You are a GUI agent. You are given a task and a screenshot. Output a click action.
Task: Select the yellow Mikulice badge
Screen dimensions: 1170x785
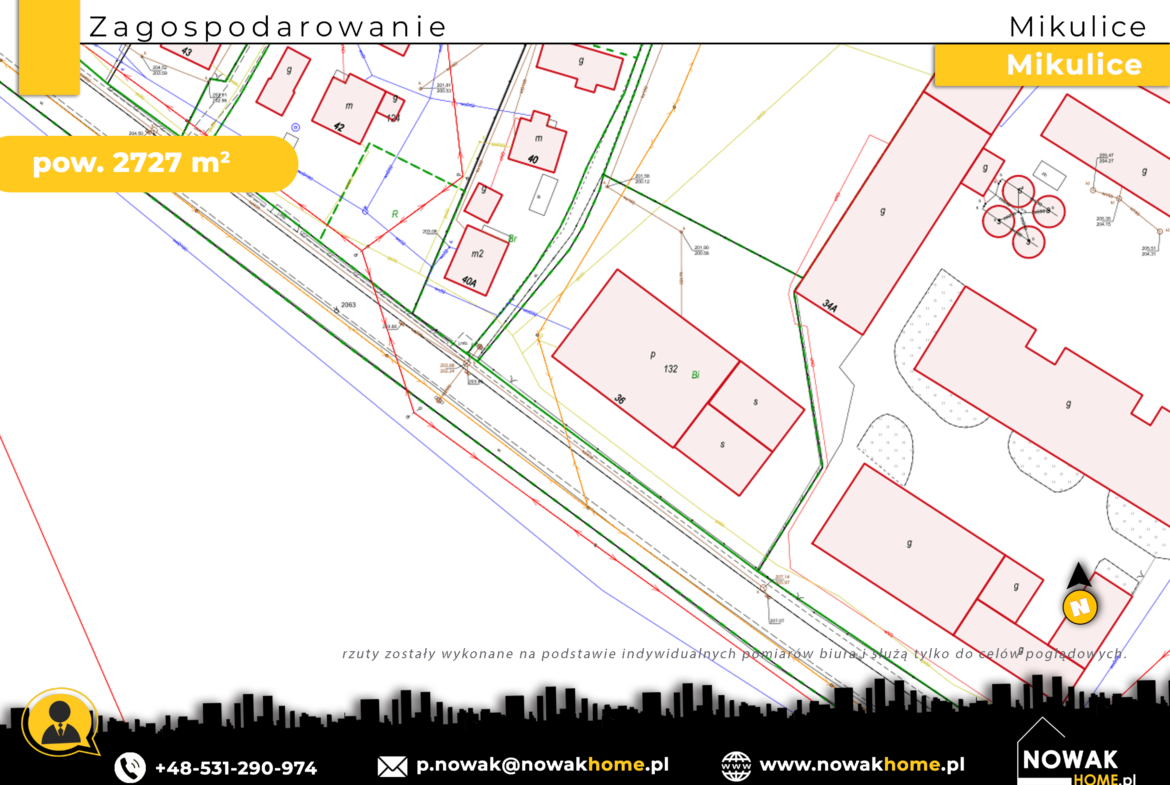click(x=1053, y=65)
